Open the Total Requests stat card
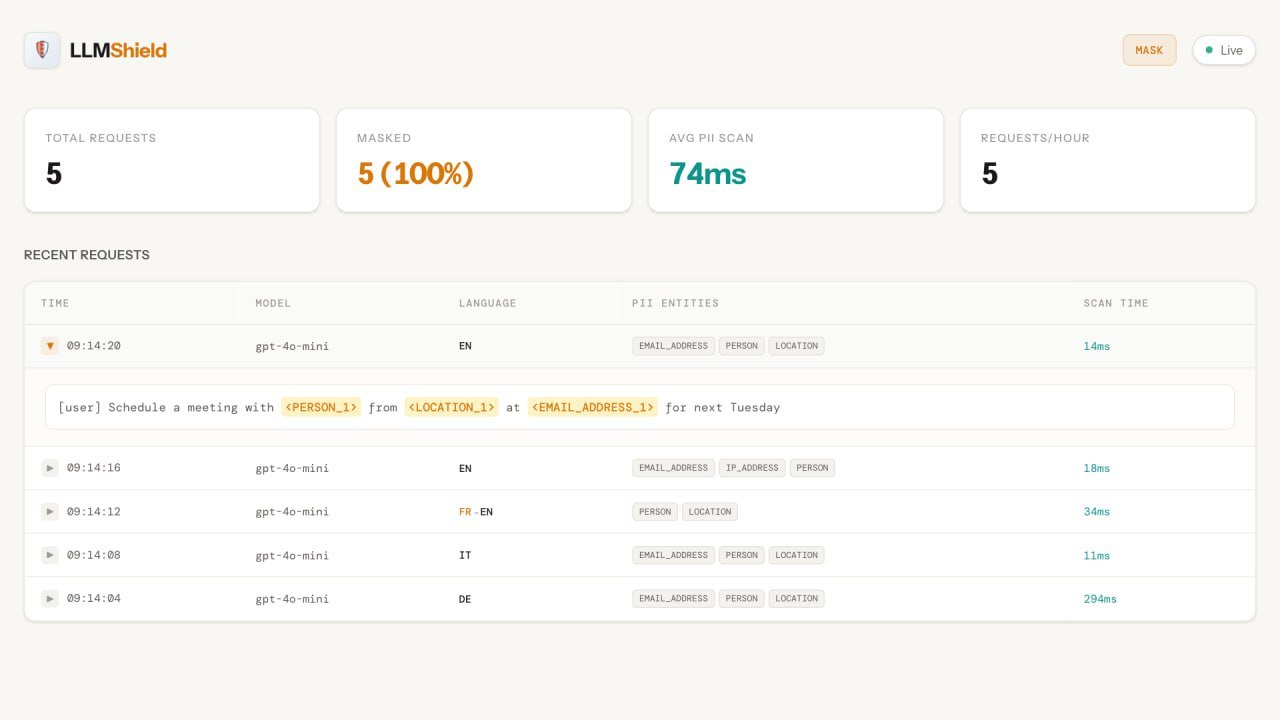The width and height of the screenshot is (1280, 720). (x=172, y=160)
